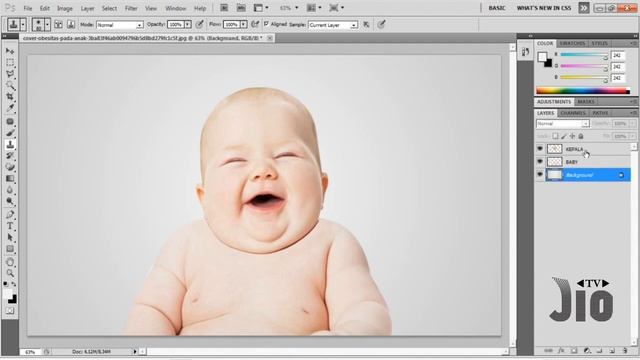Open the Brush panel toggle icon

[58, 25]
